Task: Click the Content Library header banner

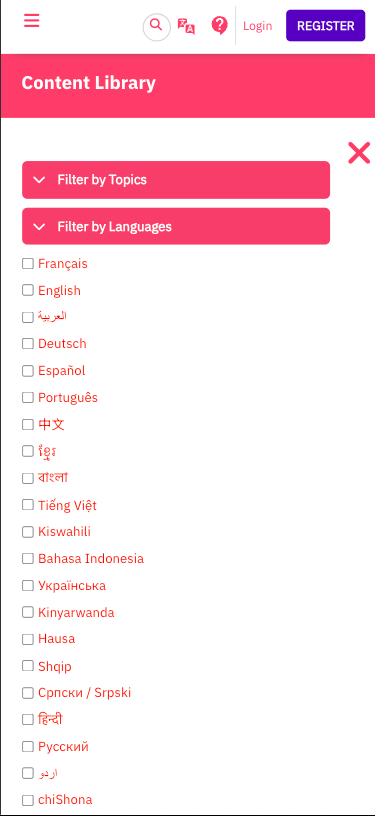Action: click(x=188, y=85)
